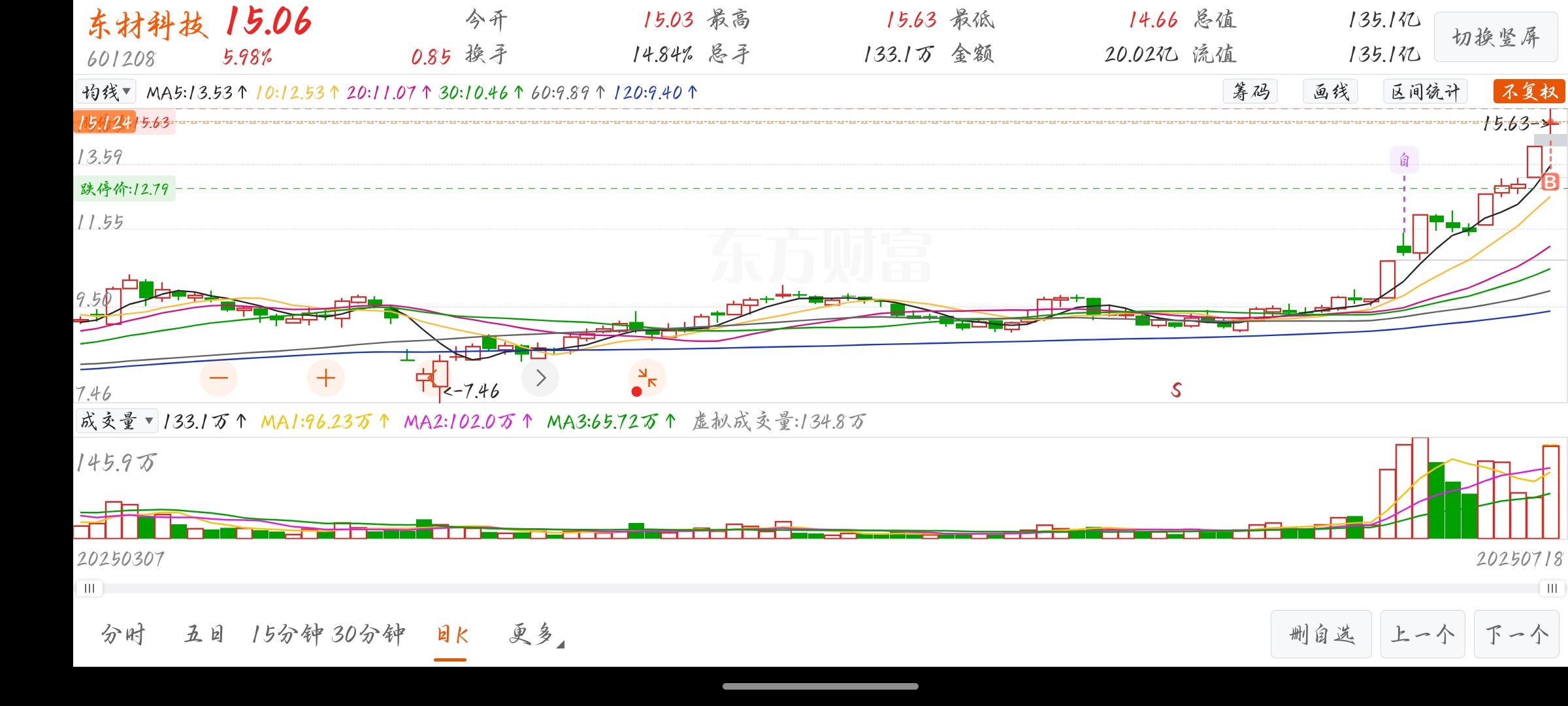Tap the 60:9.89 moving average label
Screen dimensions: 1568x706
pyautogui.click(x=568, y=92)
